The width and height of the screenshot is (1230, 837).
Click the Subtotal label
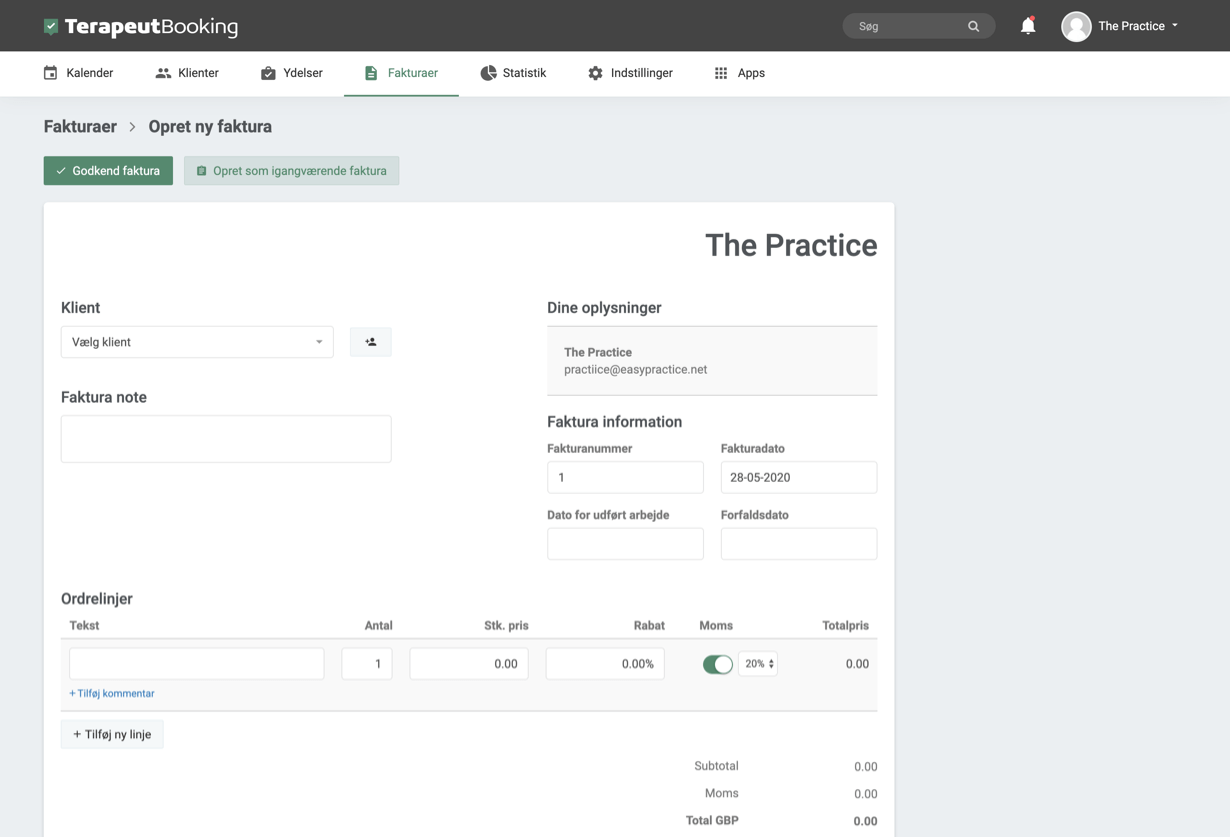pos(716,766)
